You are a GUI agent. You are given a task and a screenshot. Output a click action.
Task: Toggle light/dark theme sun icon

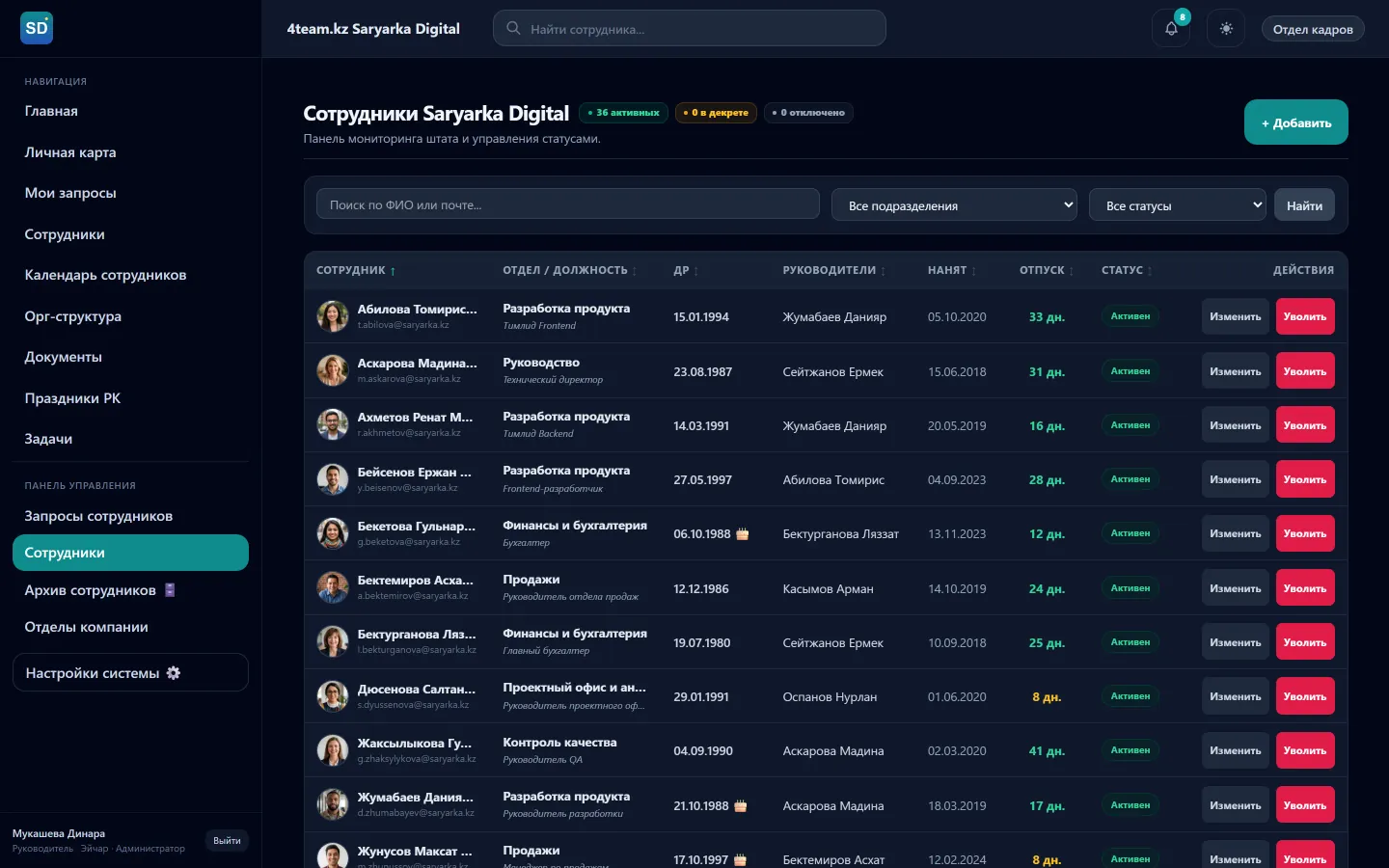pyautogui.click(x=1226, y=29)
